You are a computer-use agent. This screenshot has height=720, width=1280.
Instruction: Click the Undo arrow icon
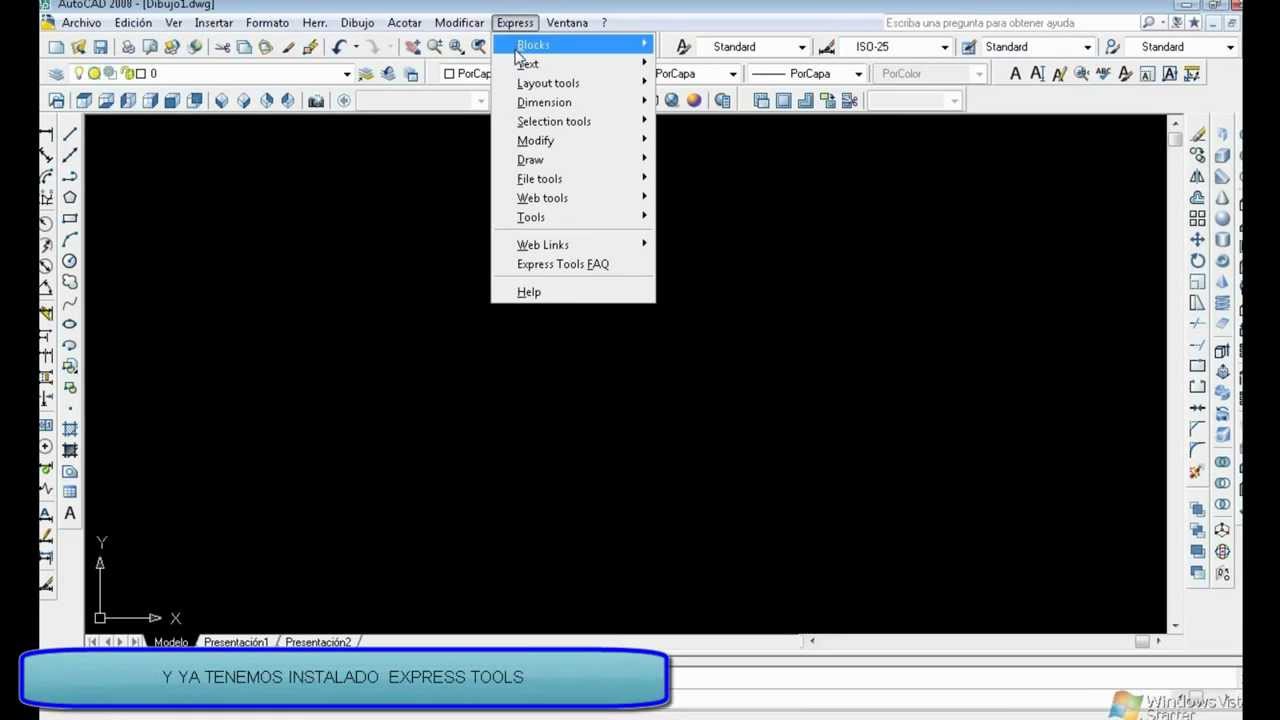coord(339,47)
